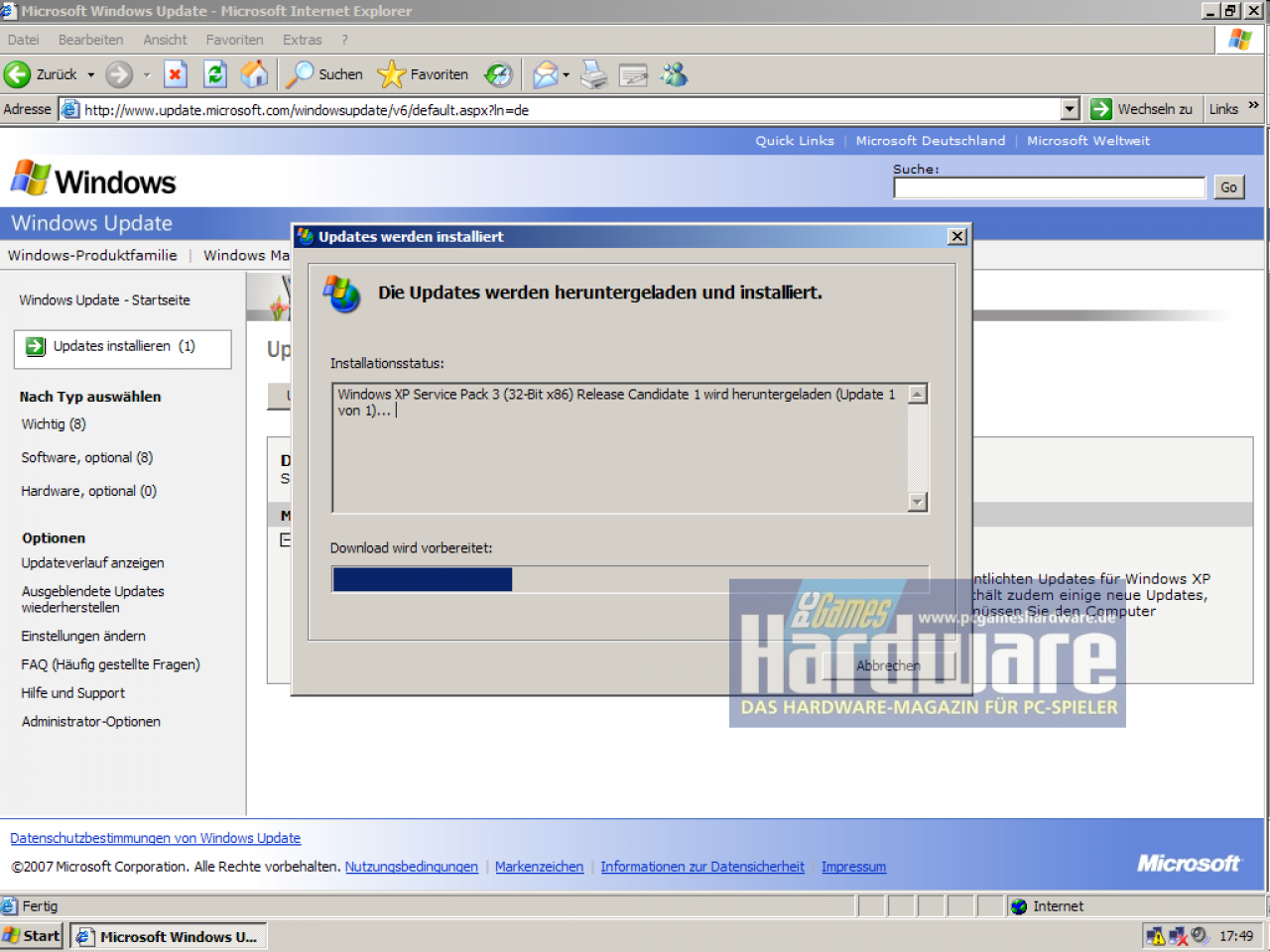The image size is (1270, 952).
Task: Open the Markenzeichen footer link
Action: (x=540, y=867)
